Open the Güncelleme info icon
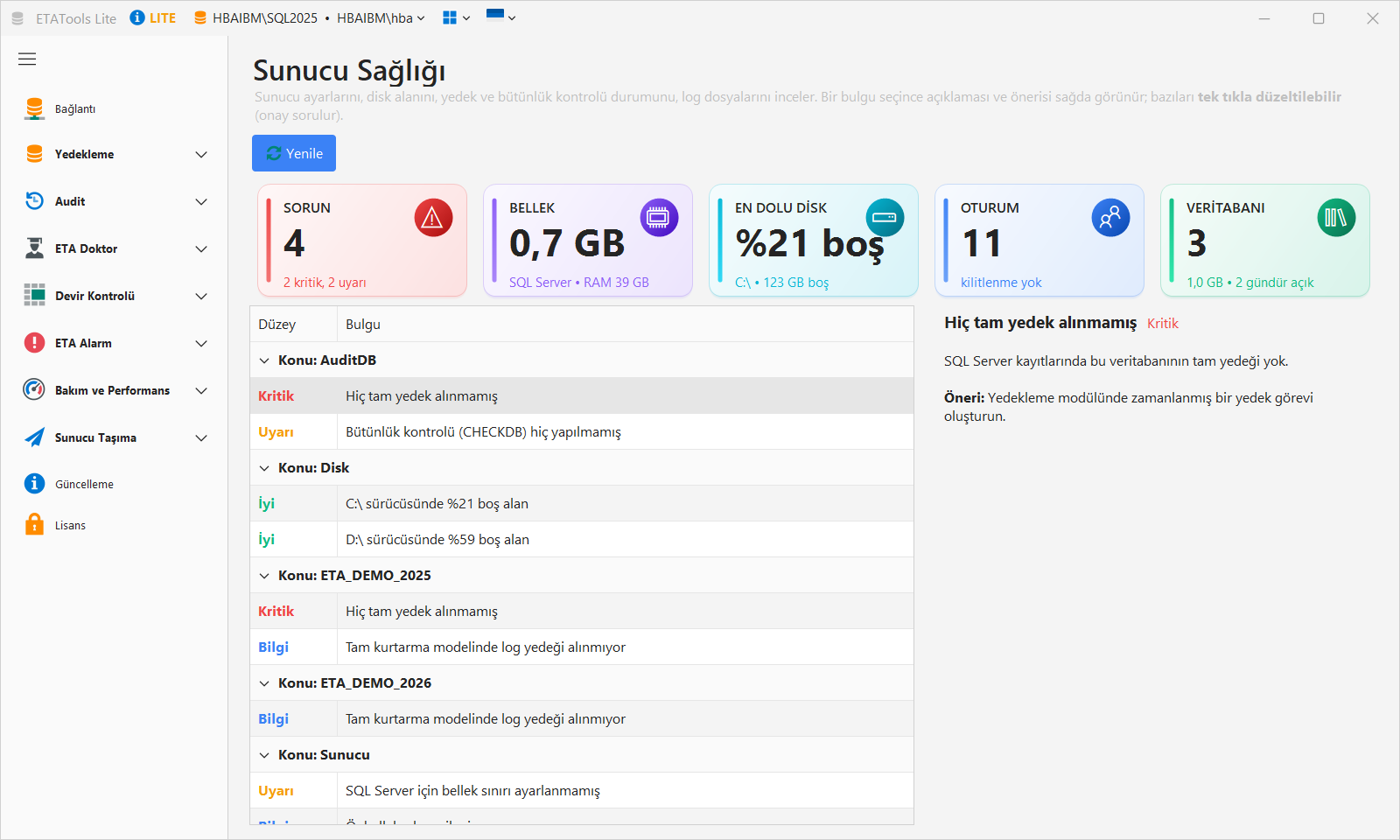1400x840 pixels. click(34, 484)
